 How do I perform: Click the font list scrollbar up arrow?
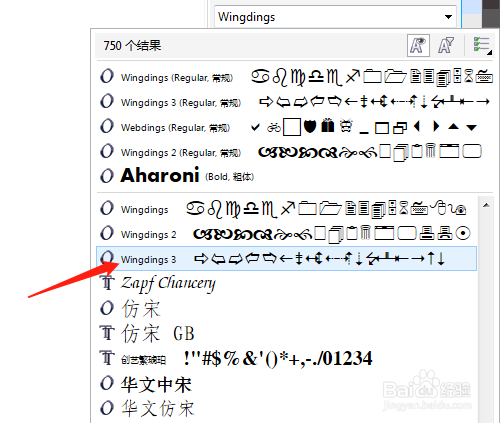[x=486, y=205]
